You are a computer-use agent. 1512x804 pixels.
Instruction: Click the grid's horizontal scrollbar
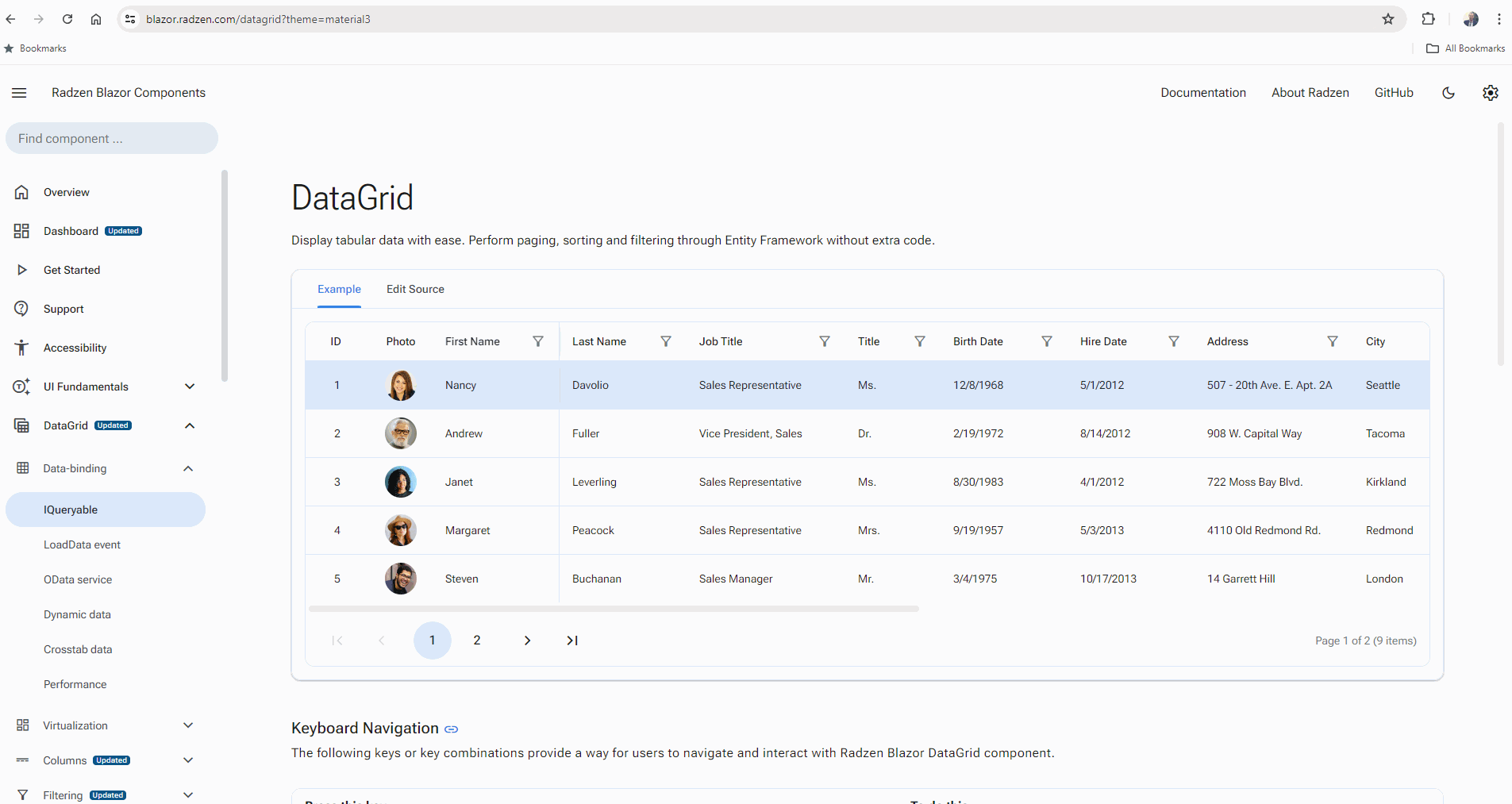click(x=613, y=609)
